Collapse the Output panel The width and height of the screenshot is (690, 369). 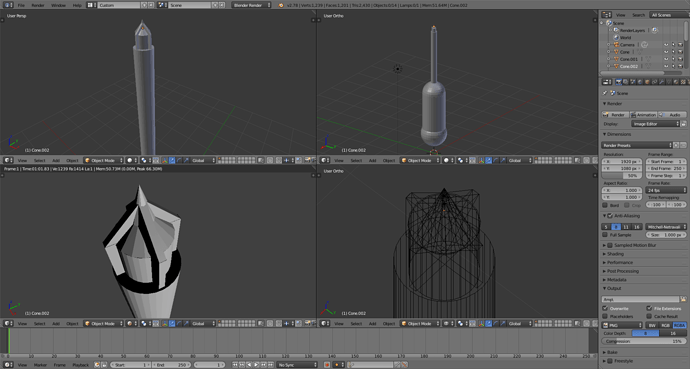click(x=613, y=289)
